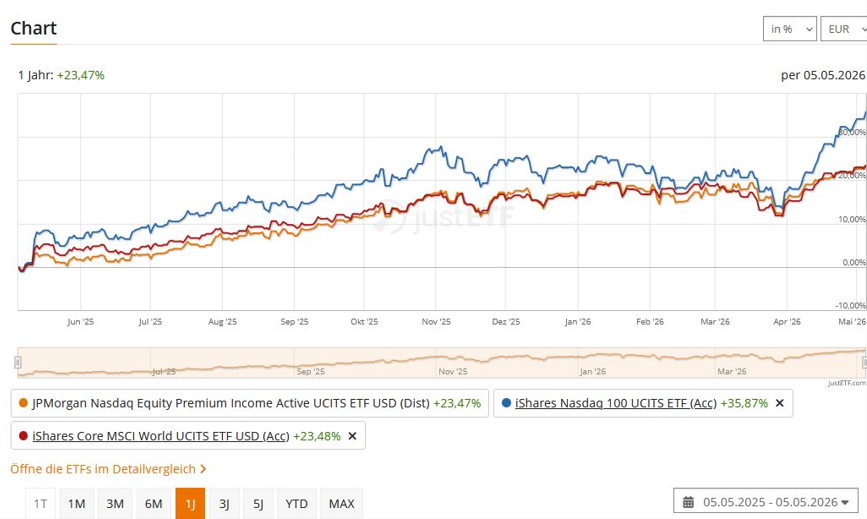Click the range navigator mini chart

tap(441, 363)
